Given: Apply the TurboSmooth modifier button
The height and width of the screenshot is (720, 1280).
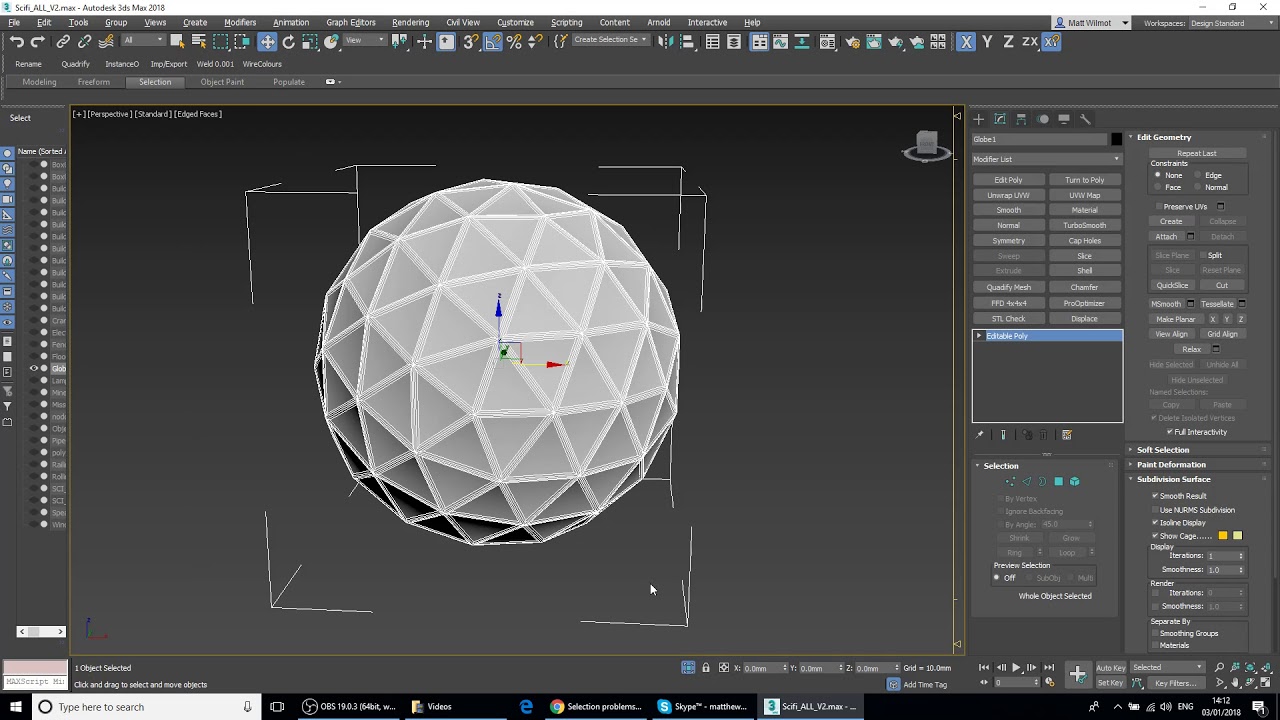Looking at the screenshot, I should click(x=1084, y=225).
